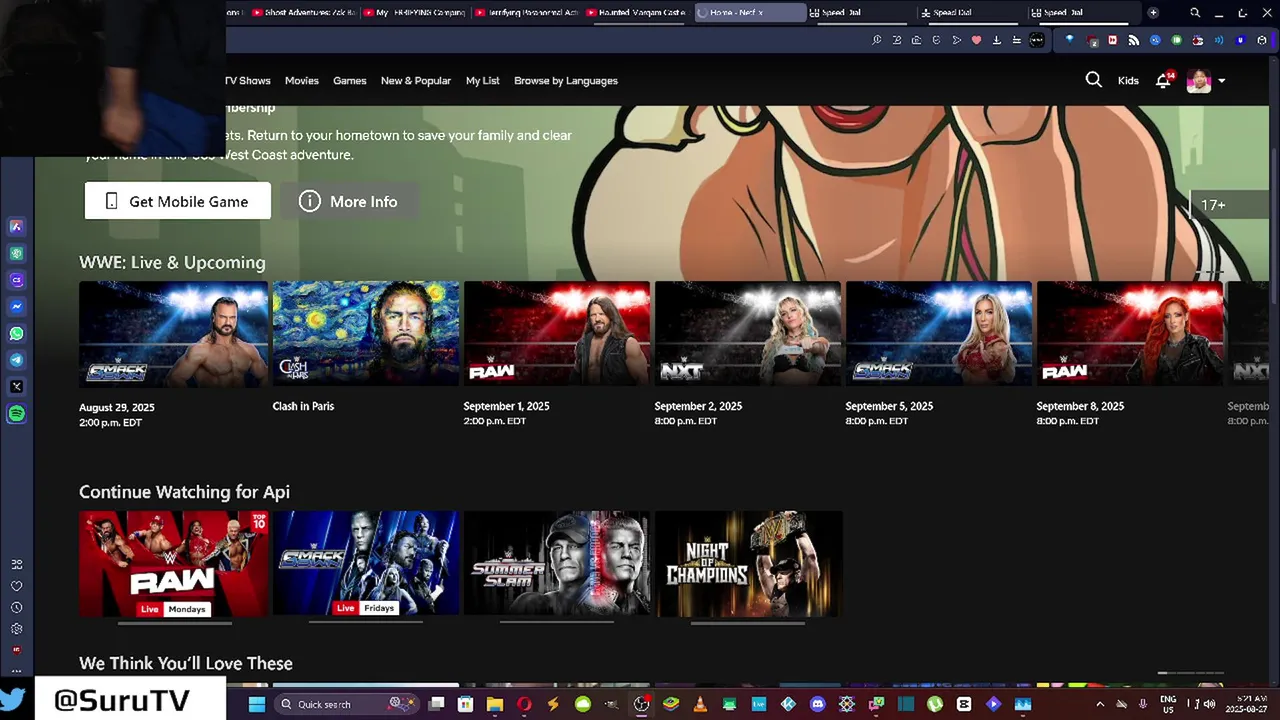Open the RAW September 8 event card

1129,333
